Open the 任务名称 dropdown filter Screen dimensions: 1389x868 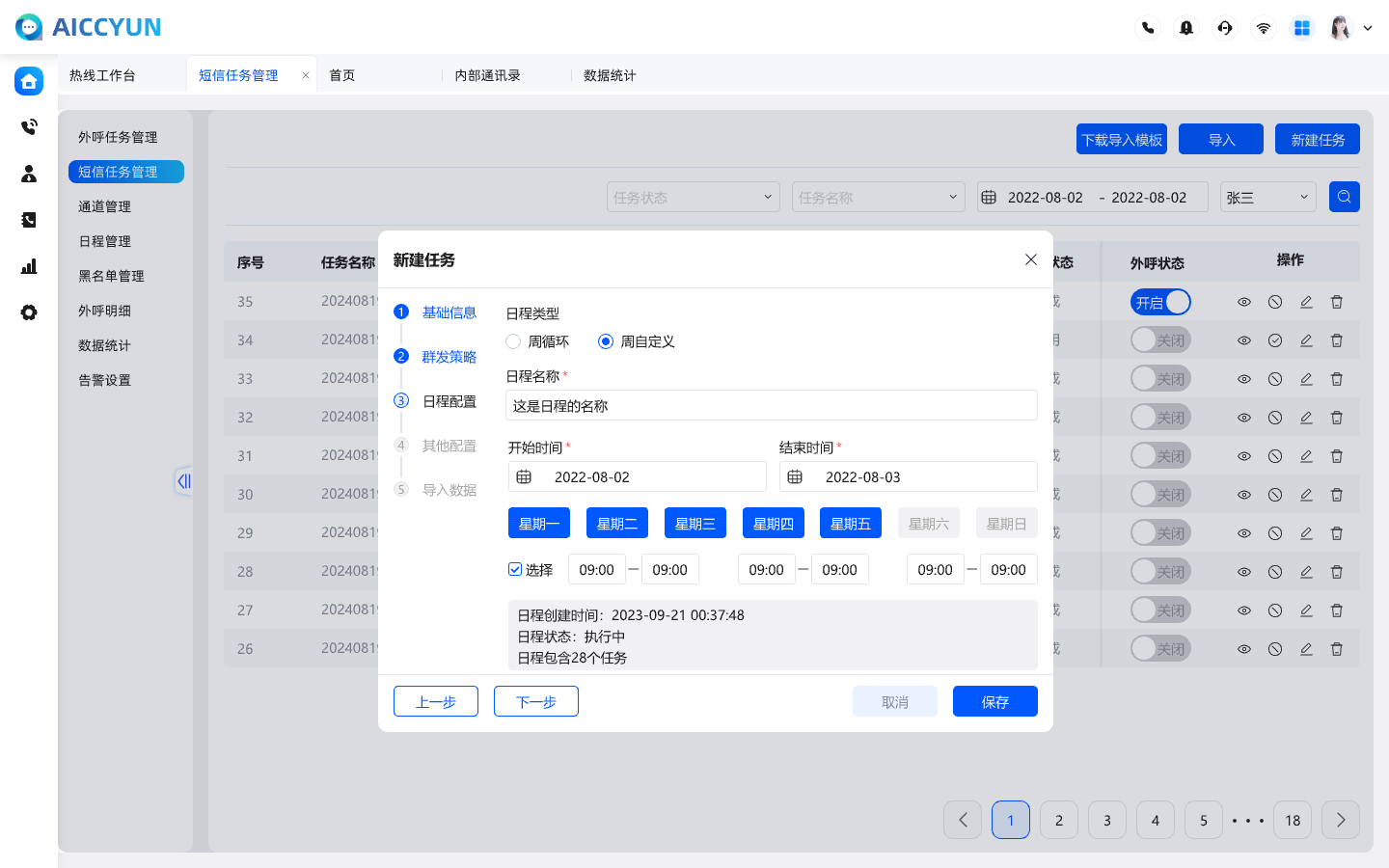[878, 197]
